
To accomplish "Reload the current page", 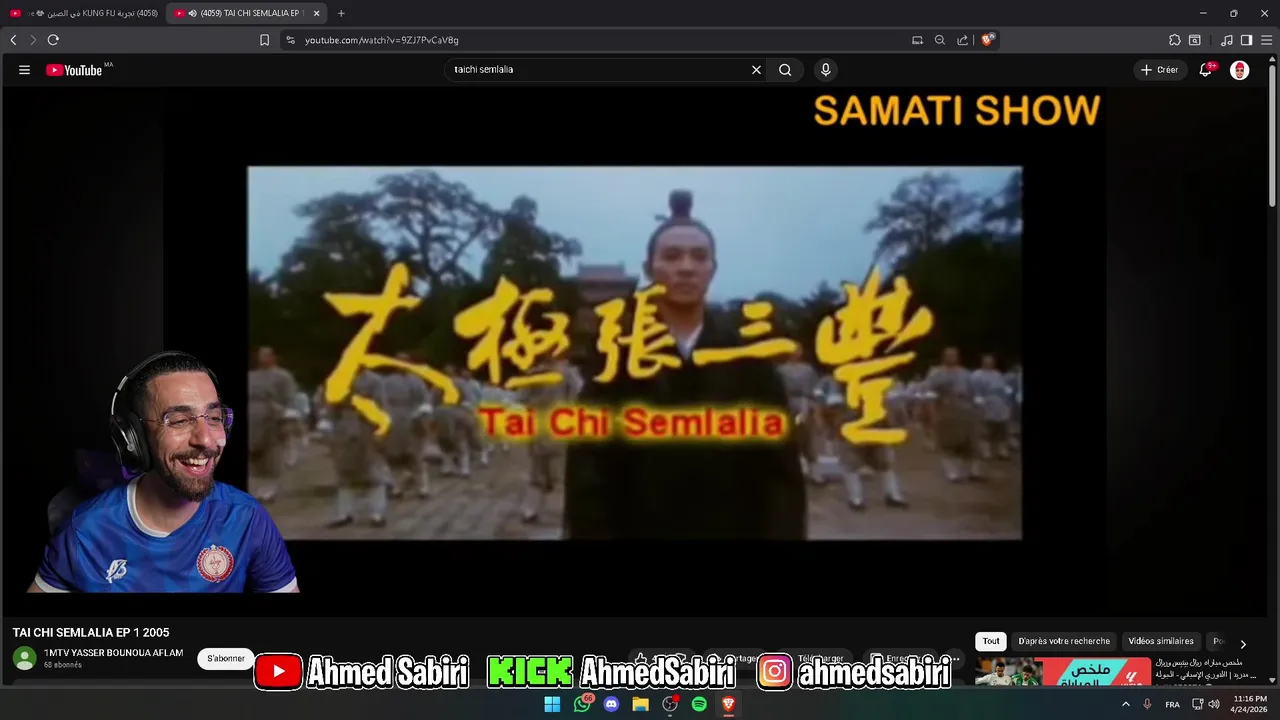I will [x=53, y=40].
